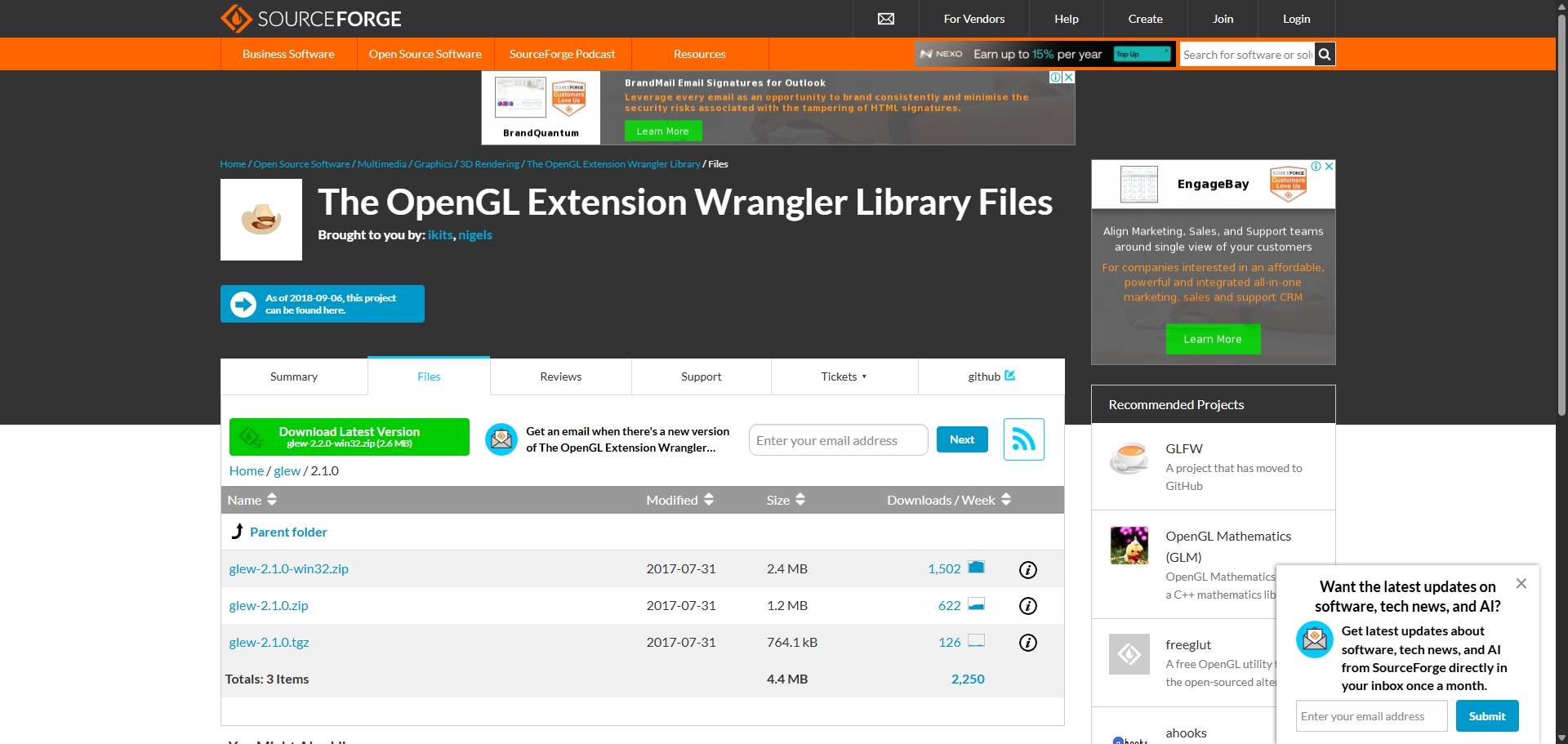Image resolution: width=1568 pixels, height=744 pixels.
Task: Click the download chart icon for glew-2.1.0.tgz
Action: pos(976,640)
